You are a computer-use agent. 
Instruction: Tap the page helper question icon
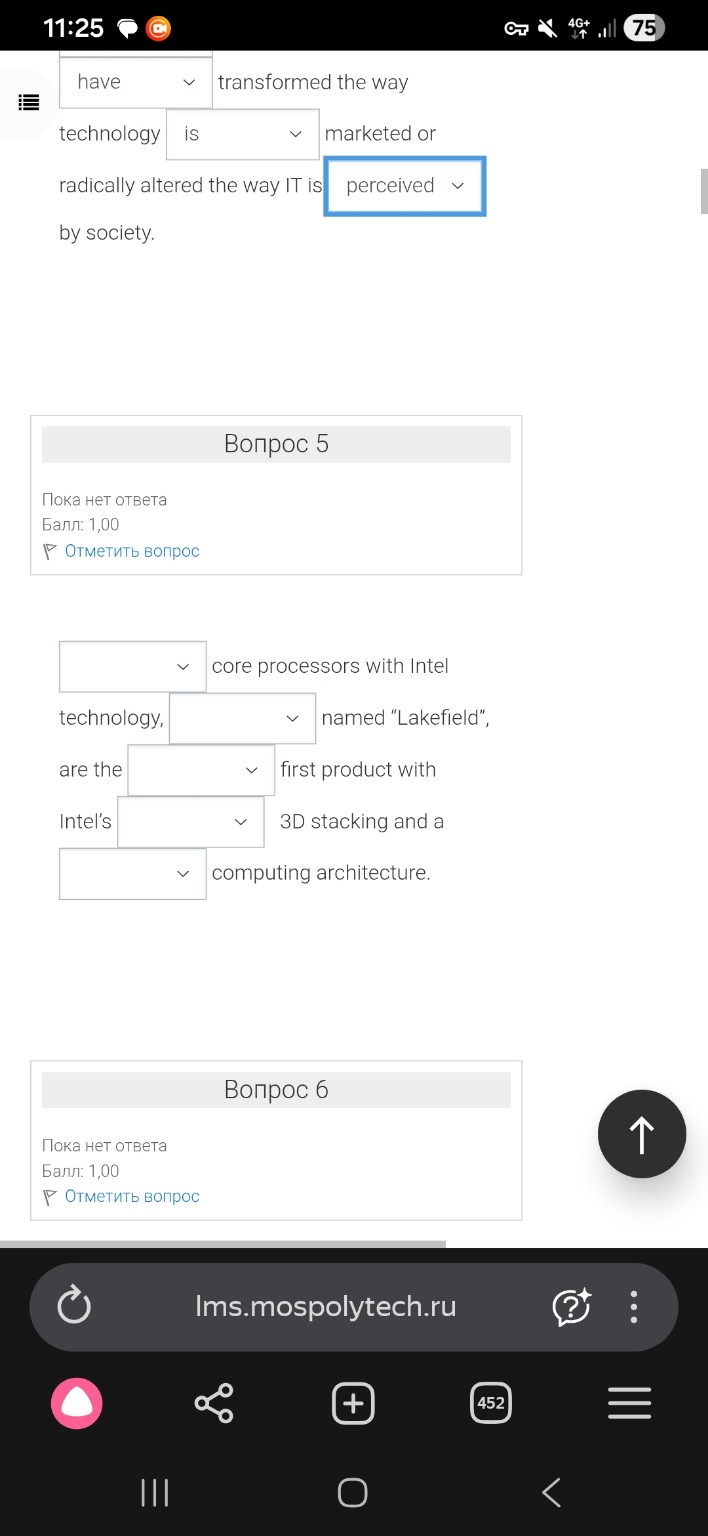coord(571,1306)
